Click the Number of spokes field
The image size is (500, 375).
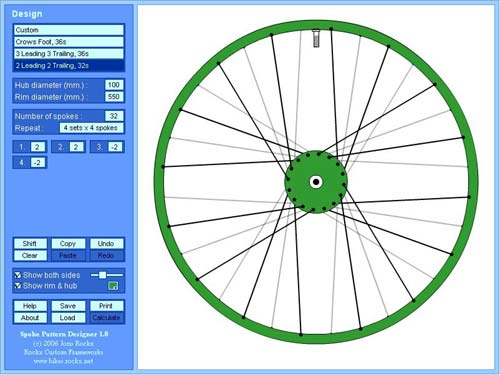114,116
